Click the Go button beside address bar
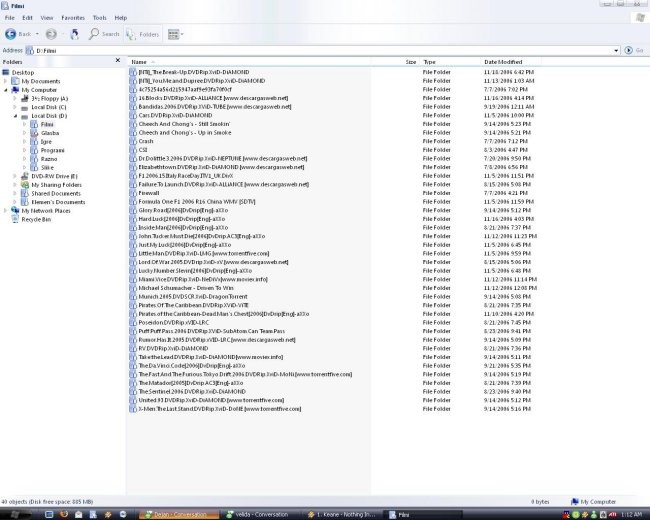The image size is (650, 520). [634, 50]
